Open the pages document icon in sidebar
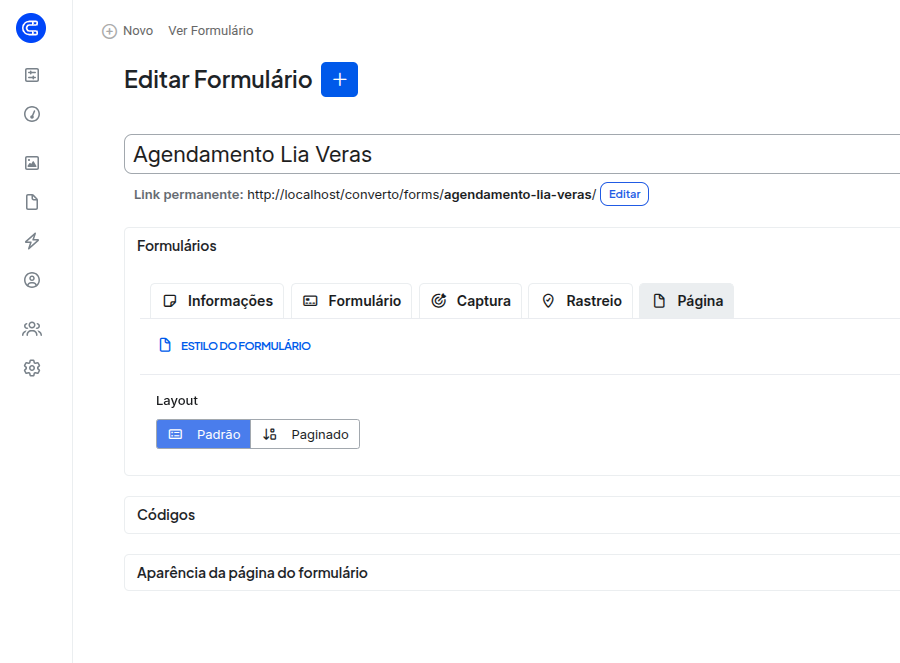This screenshot has width=900, height=663. pyautogui.click(x=32, y=202)
